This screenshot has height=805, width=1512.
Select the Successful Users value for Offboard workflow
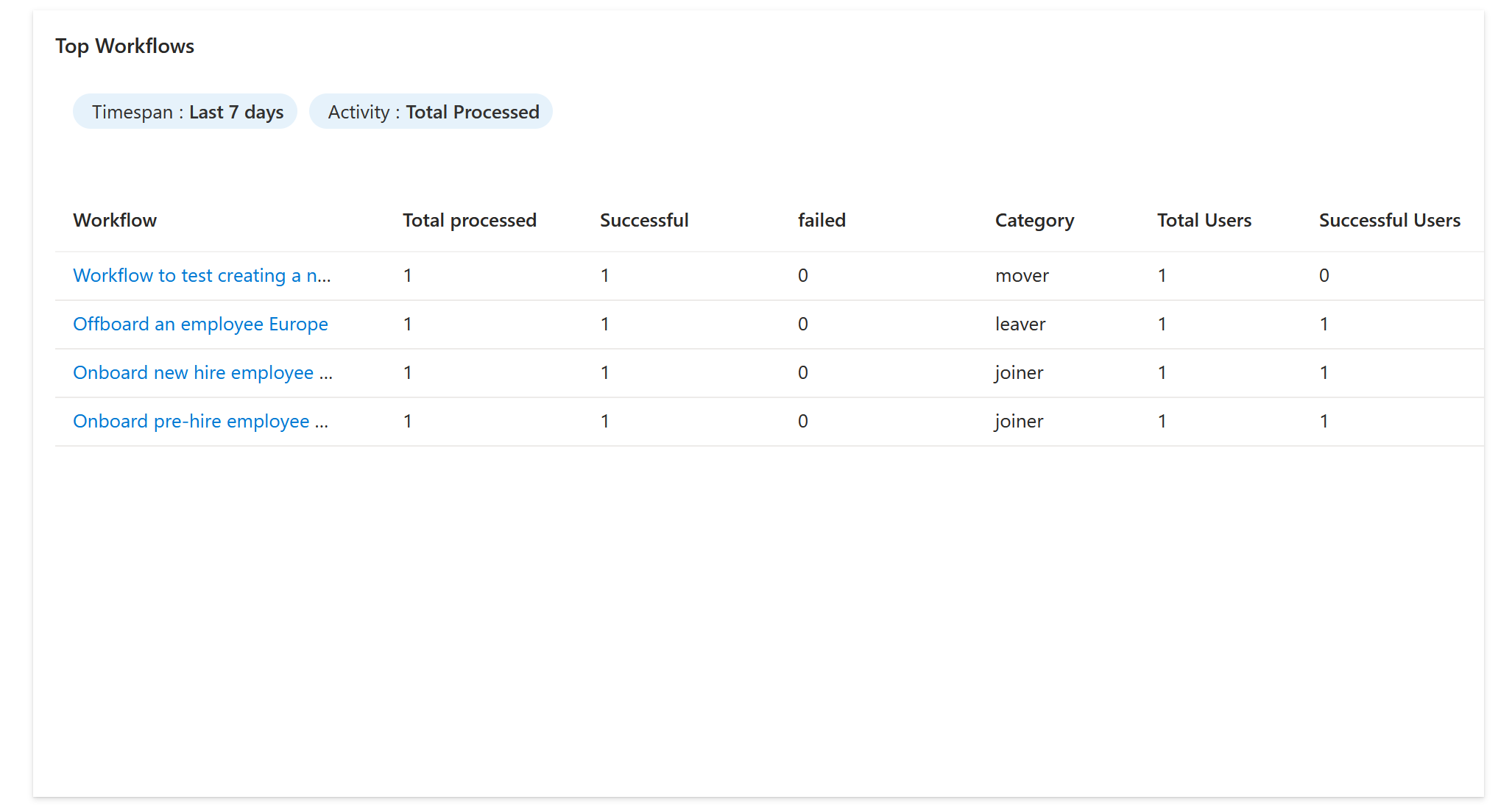(1324, 324)
